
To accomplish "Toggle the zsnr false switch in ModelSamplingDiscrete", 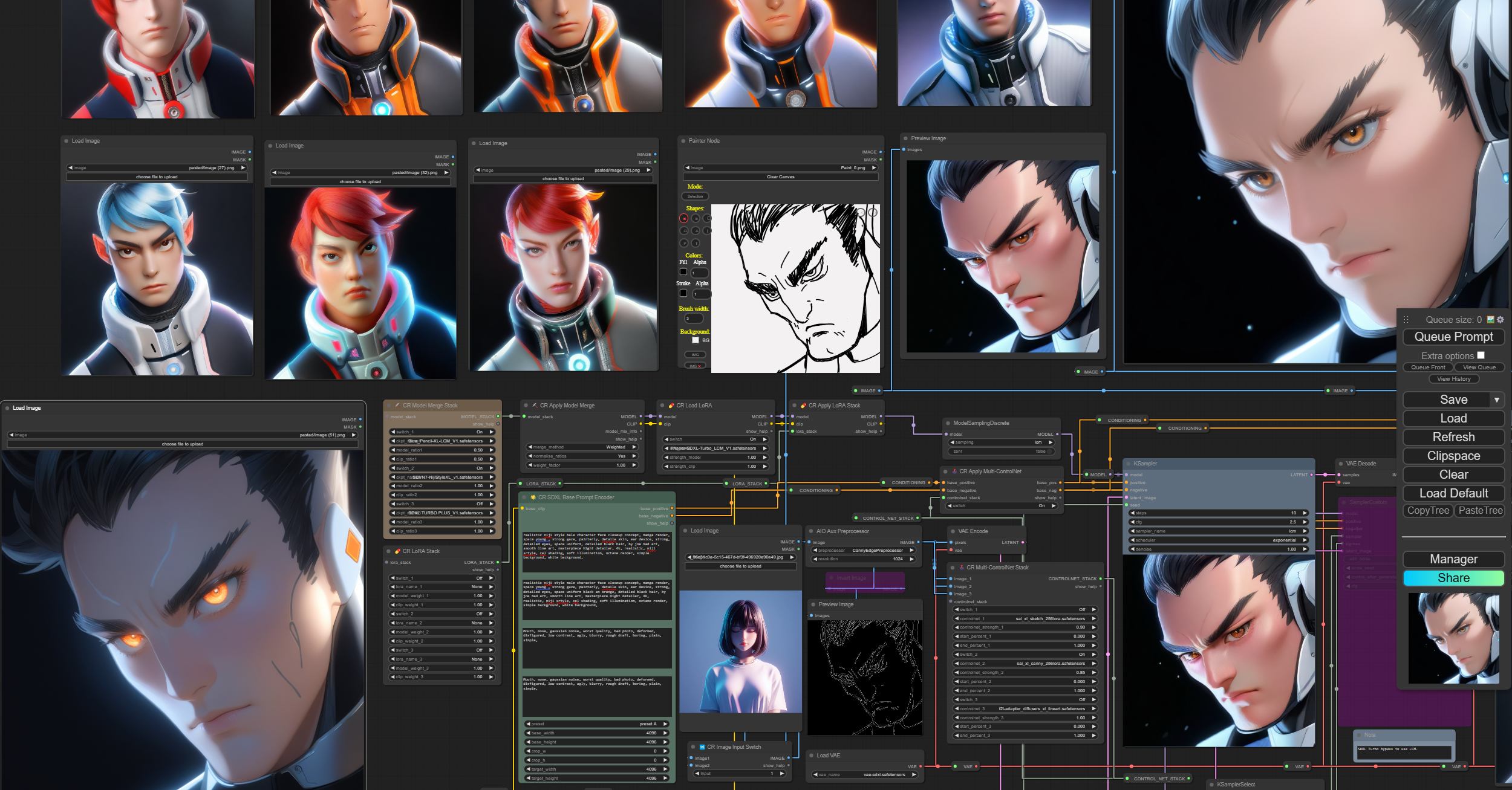I will (1049, 451).
